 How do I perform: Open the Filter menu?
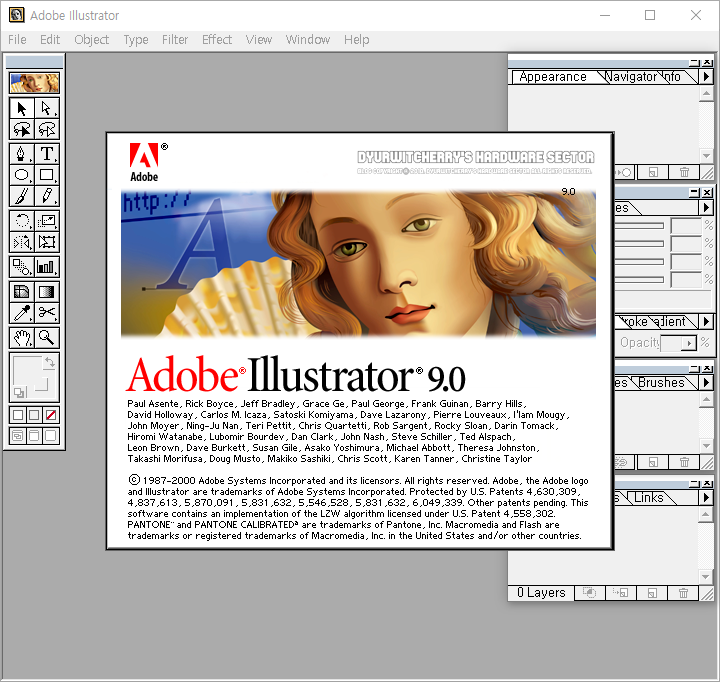coord(175,40)
